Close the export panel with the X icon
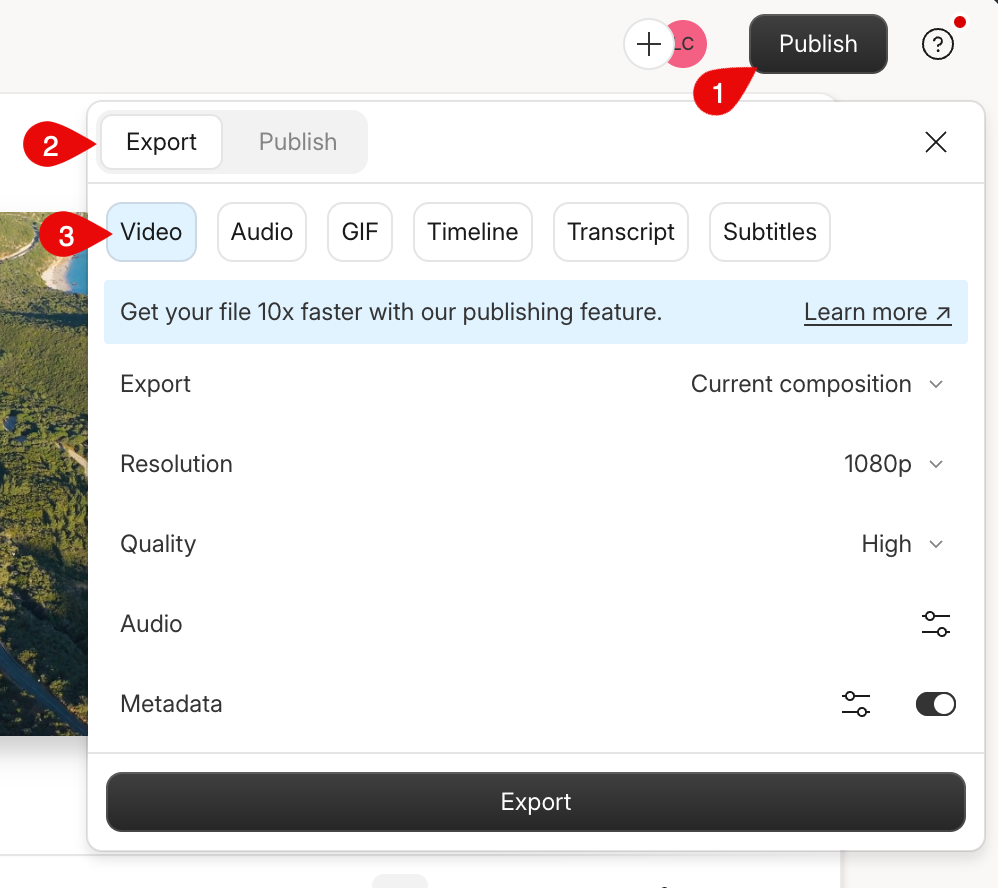998x888 pixels. tap(936, 142)
